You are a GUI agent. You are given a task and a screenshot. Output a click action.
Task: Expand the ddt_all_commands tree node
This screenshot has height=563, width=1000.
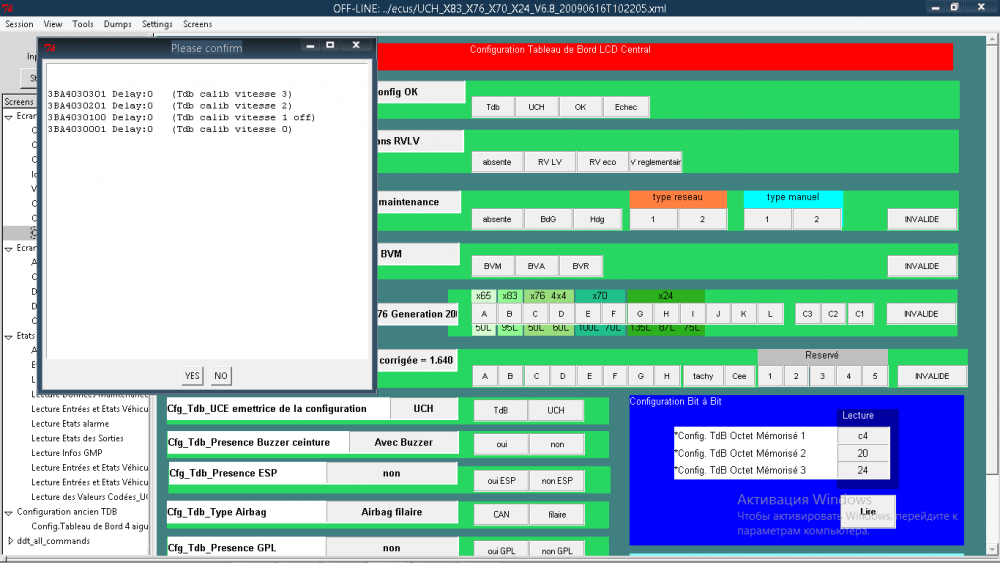[10, 541]
